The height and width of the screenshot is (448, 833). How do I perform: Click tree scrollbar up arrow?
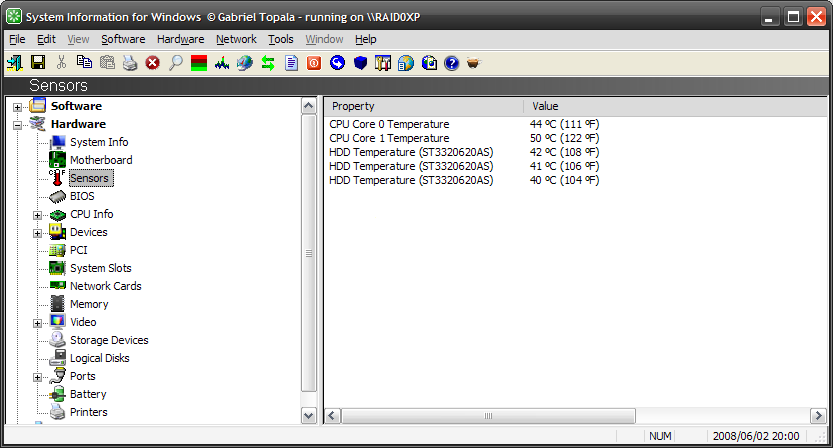[x=309, y=106]
